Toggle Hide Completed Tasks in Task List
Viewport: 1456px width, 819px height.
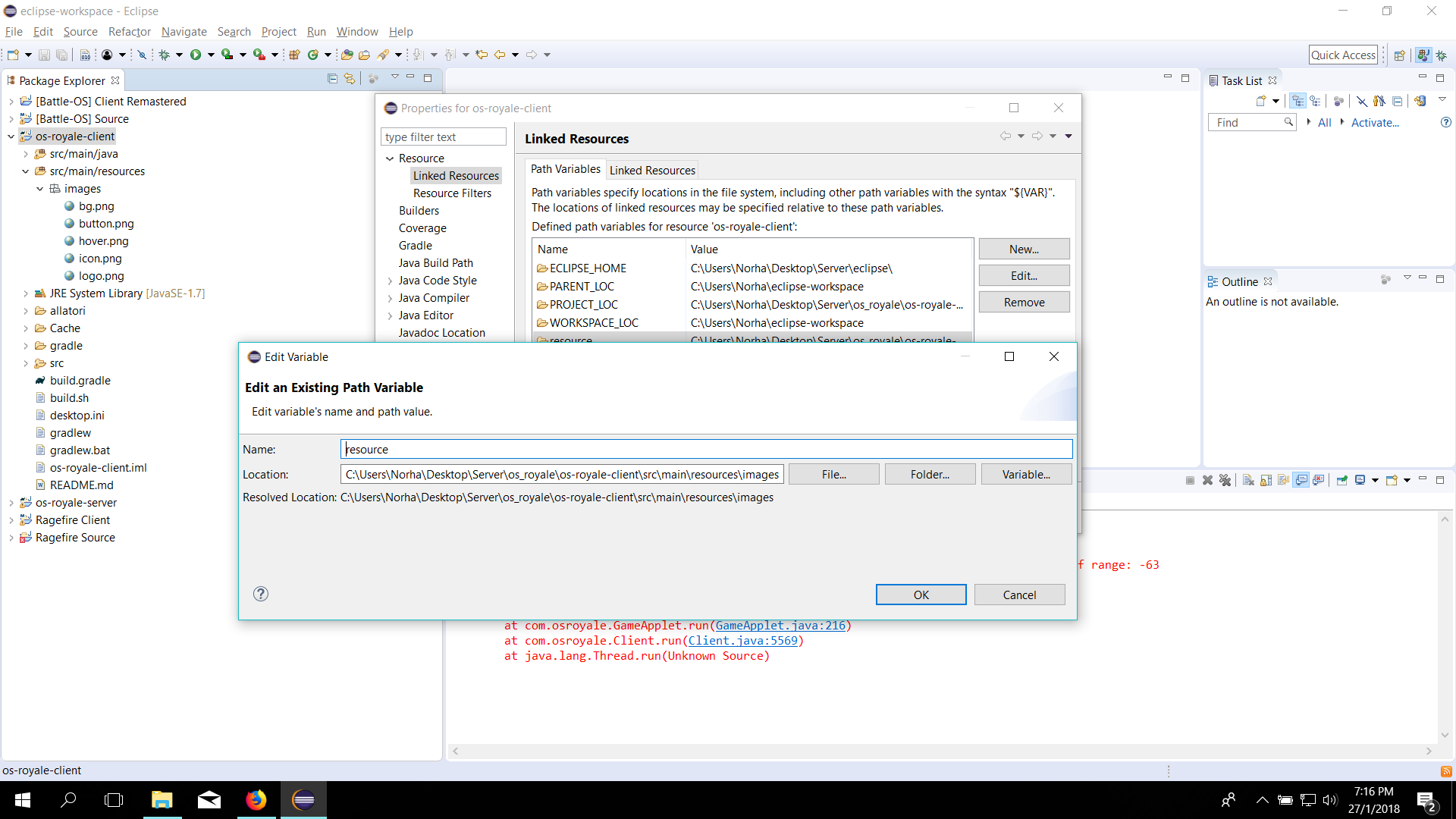1362,101
